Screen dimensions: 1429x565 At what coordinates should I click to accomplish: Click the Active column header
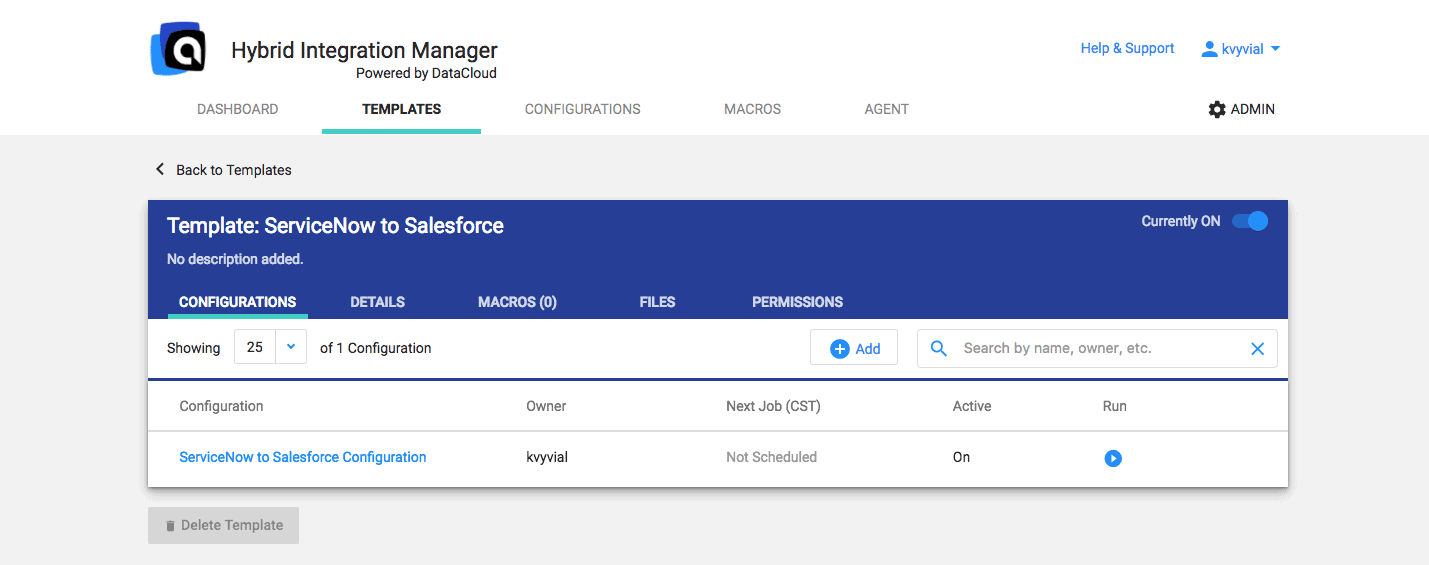pyautogui.click(x=972, y=406)
